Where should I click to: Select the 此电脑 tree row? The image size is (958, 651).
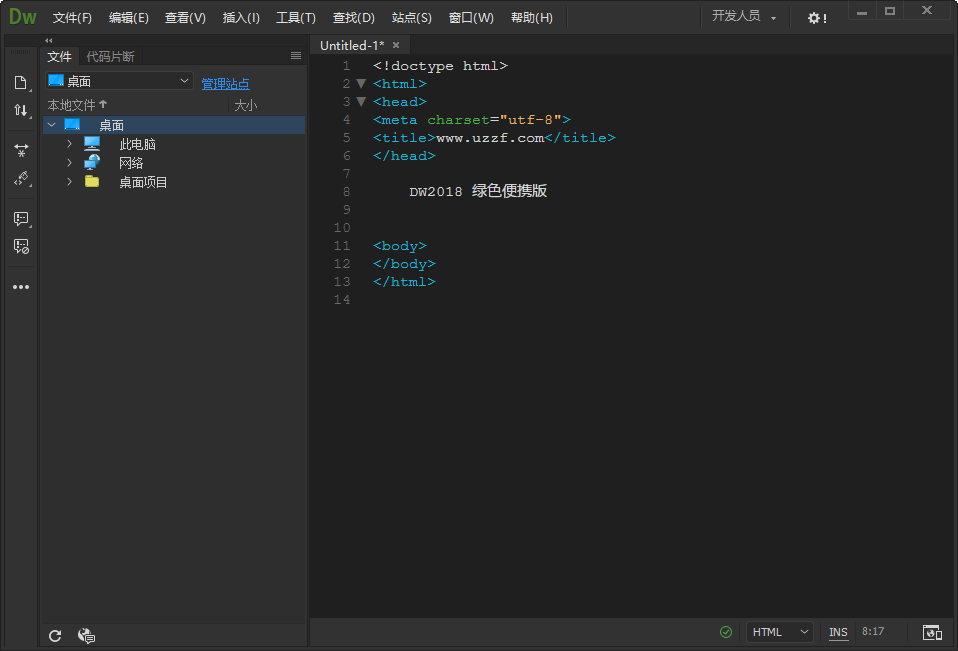(x=174, y=144)
